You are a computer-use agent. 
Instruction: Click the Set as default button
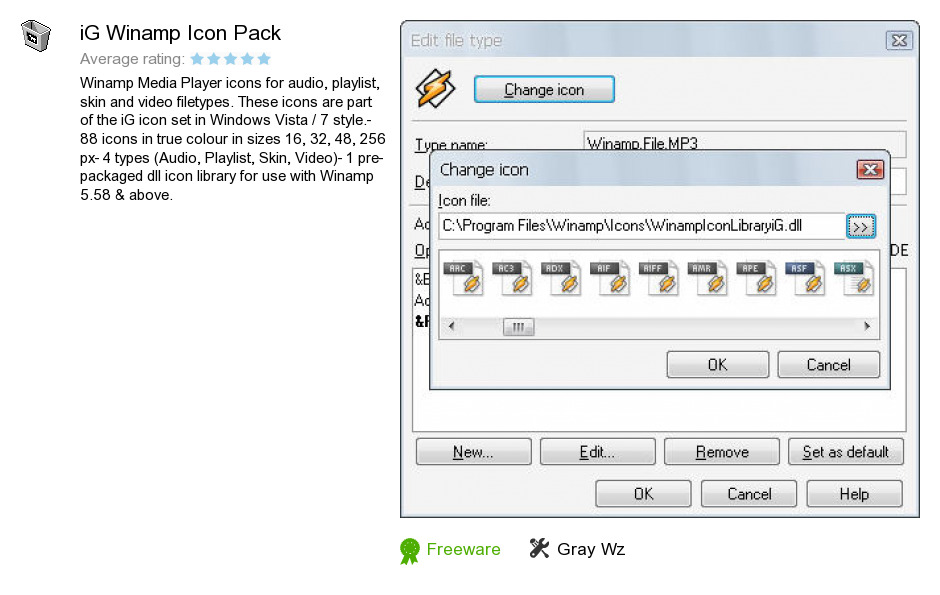[x=846, y=452]
